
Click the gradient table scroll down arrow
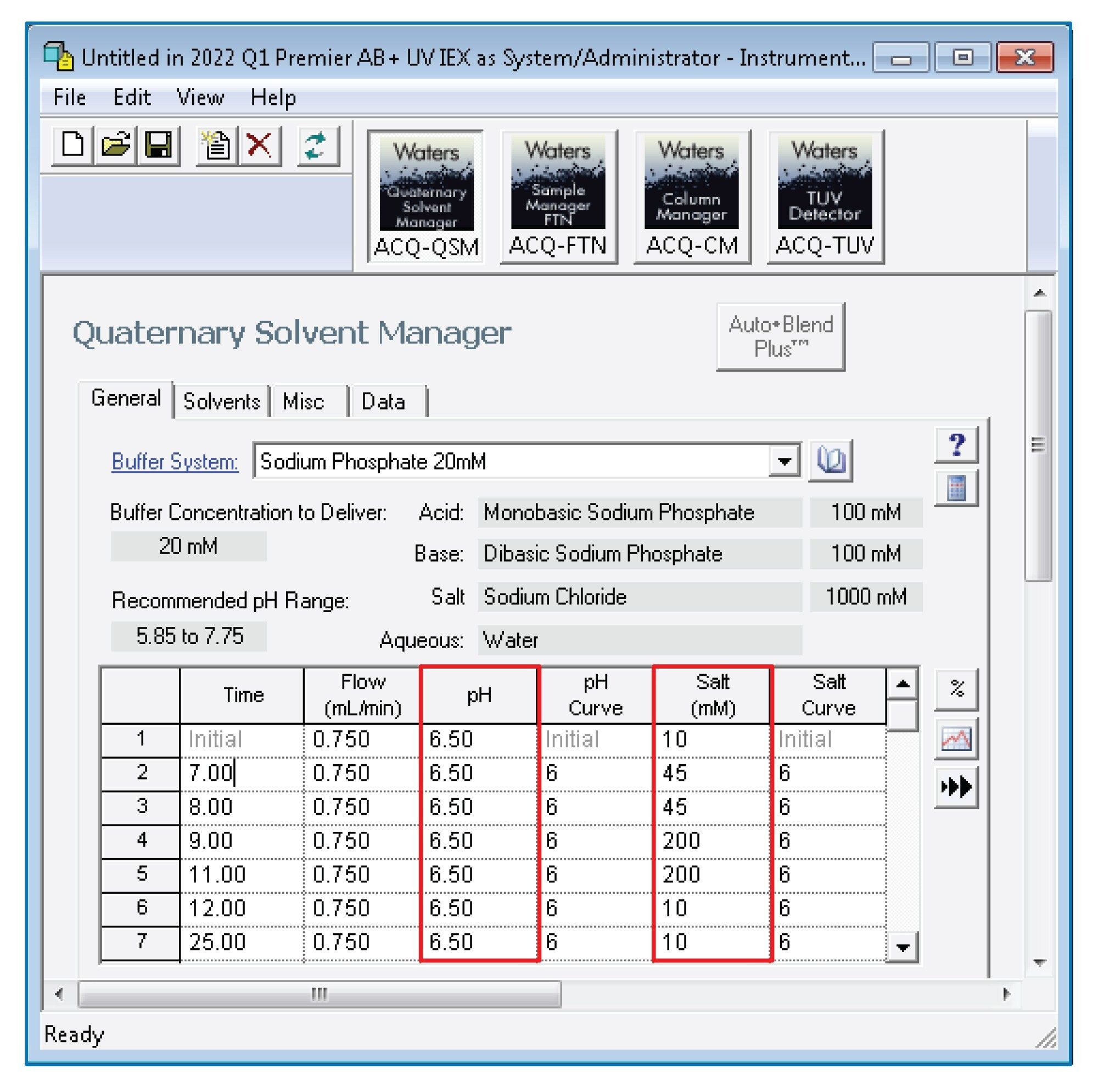[x=903, y=947]
